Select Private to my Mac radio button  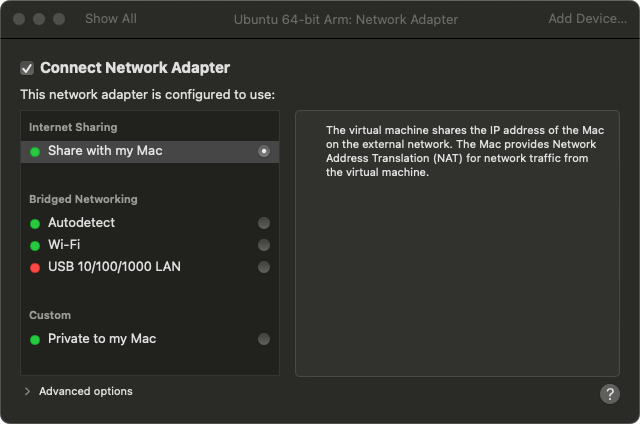point(264,339)
